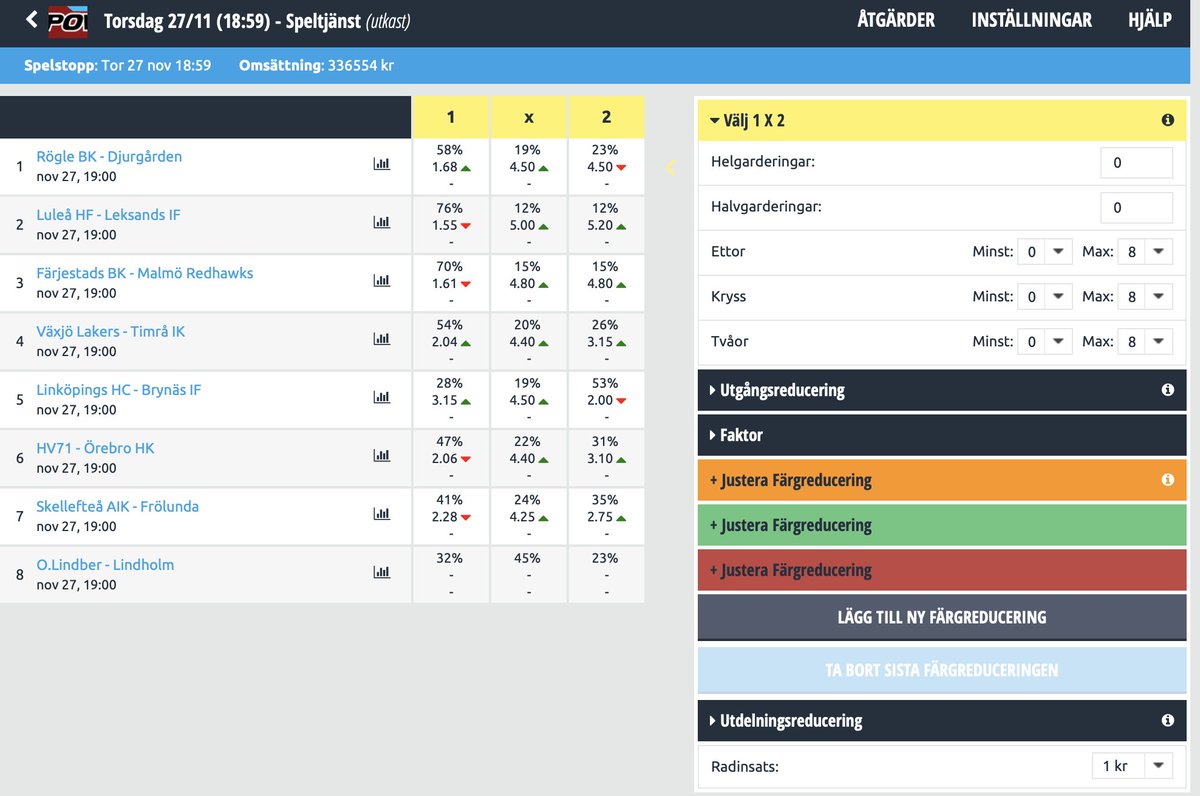Open the ÅTGÄRDER menu
The width and height of the screenshot is (1200, 796).
pos(896,20)
